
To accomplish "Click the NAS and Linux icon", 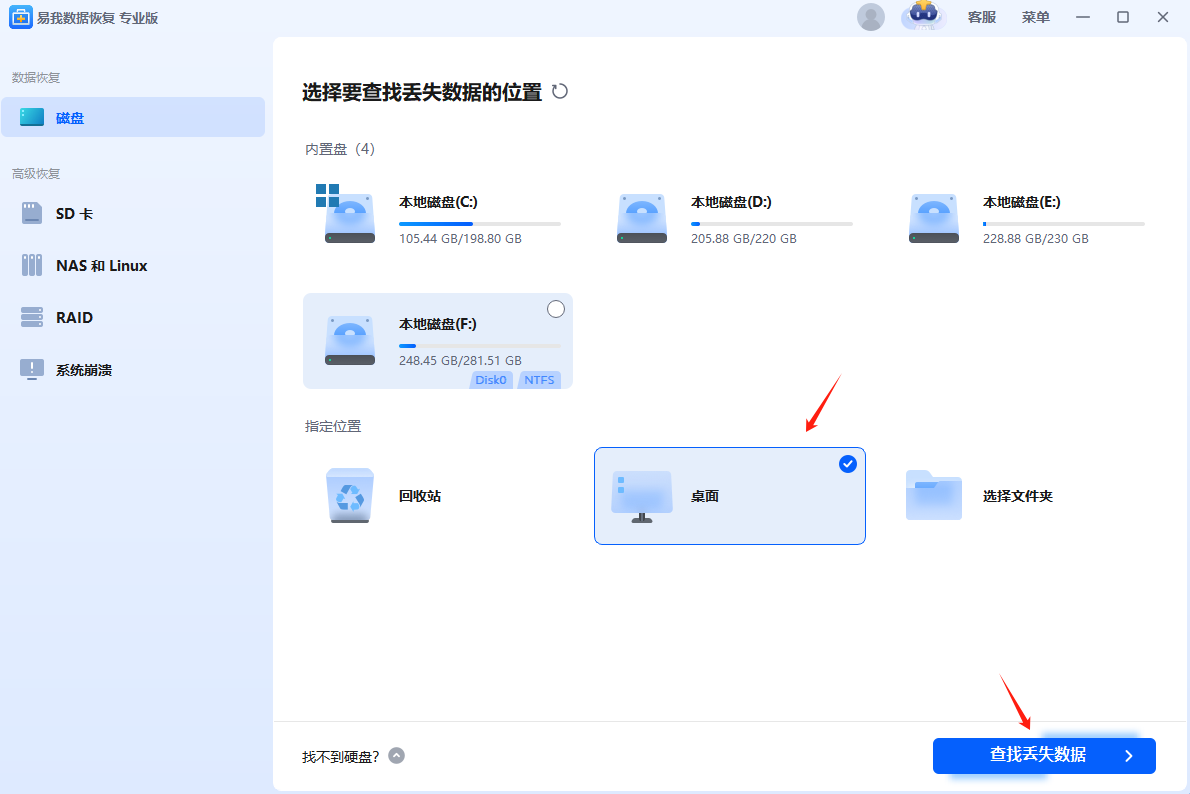I will pyautogui.click(x=32, y=265).
